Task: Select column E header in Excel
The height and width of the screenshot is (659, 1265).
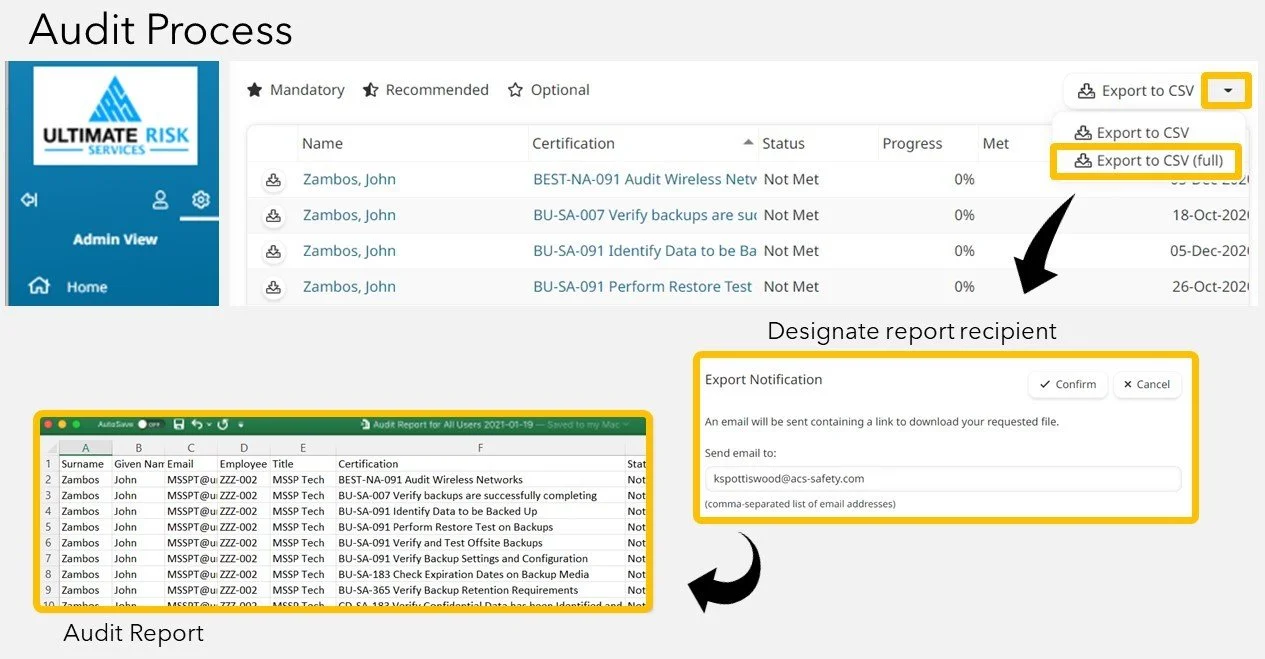Action: pos(303,449)
